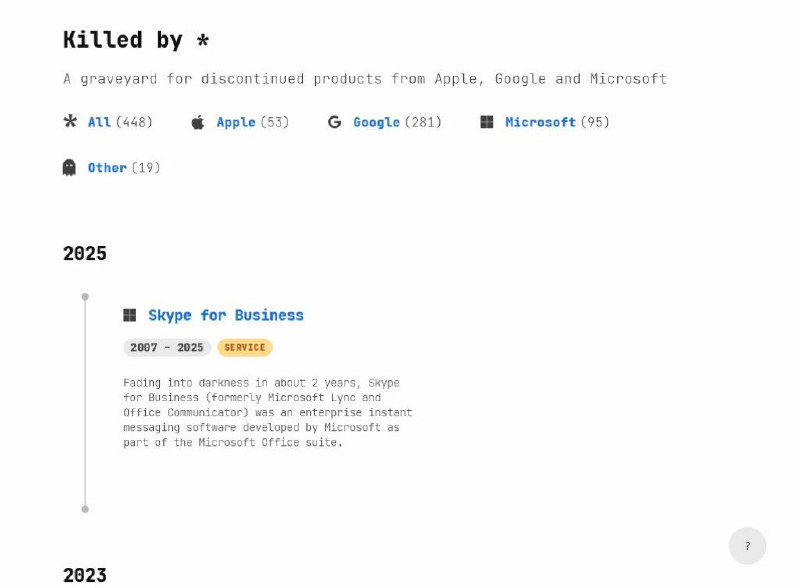800x588 pixels.
Task: Filter the graveyard by Google
Action: (x=376, y=122)
